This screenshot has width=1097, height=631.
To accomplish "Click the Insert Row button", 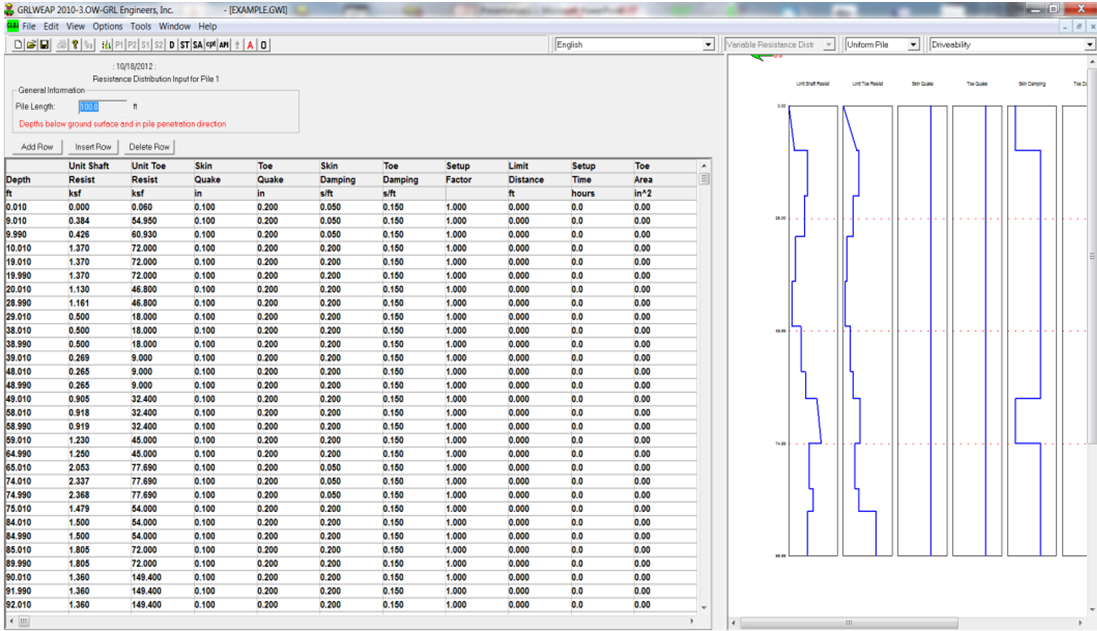I will coord(92,147).
